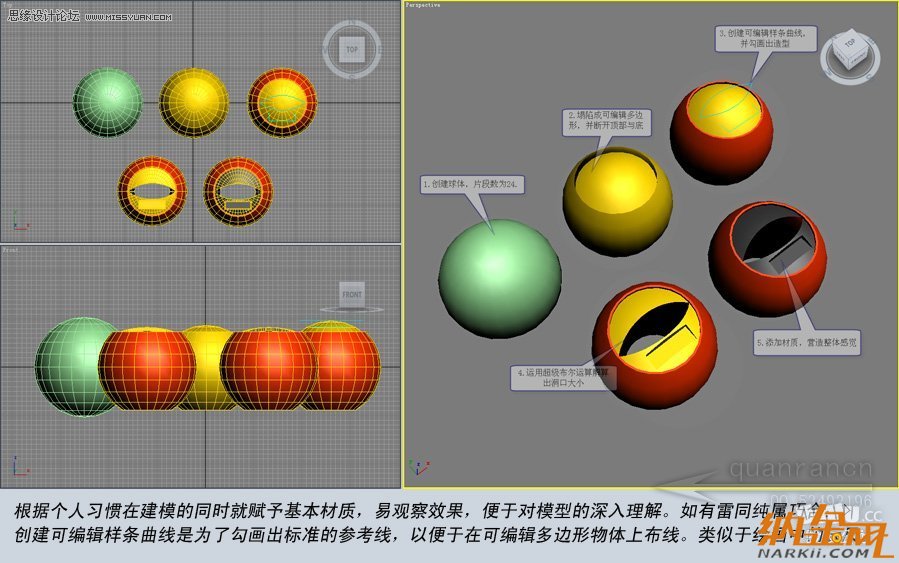Select the green wireframe sphere in Top viewport
The height and width of the screenshot is (563, 899).
click(x=107, y=102)
